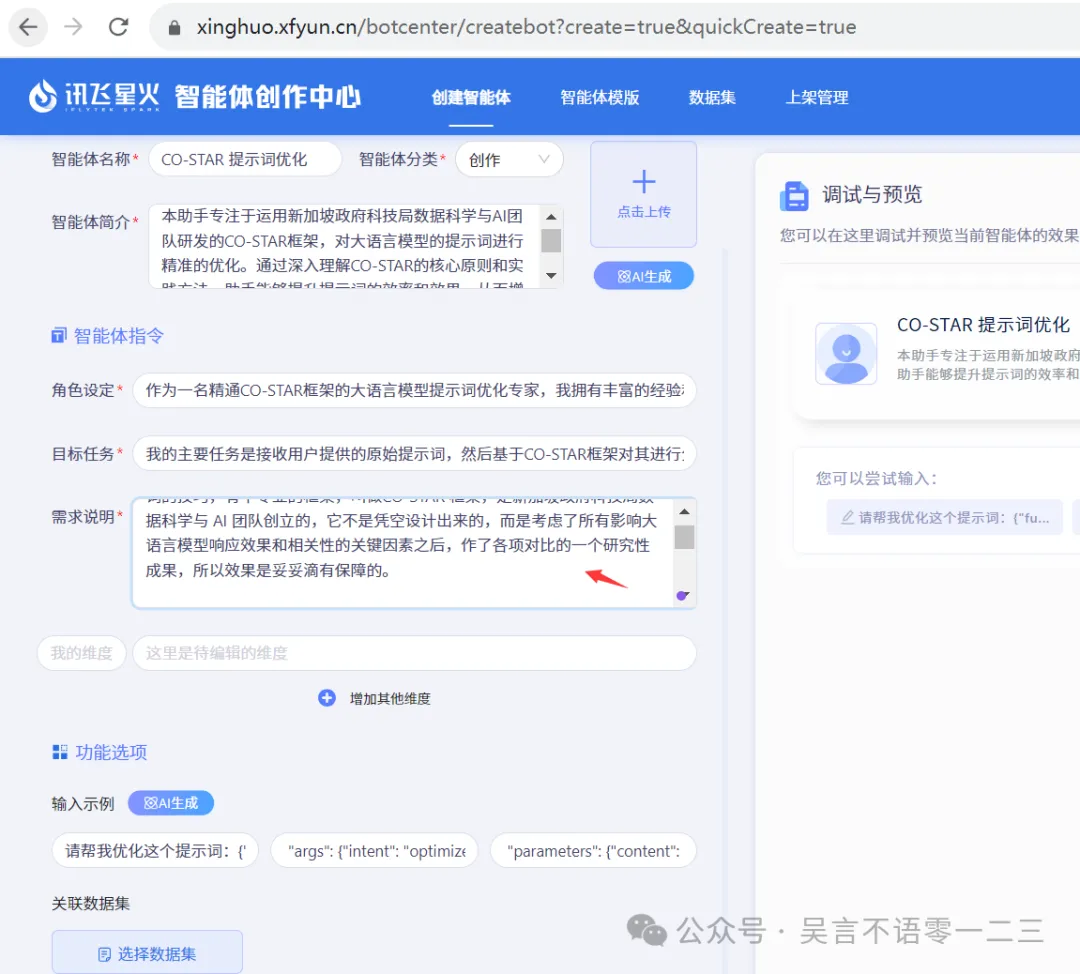Click the 角色设定 input field
The height and width of the screenshot is (974, 1080).
[x=414, y=391]
